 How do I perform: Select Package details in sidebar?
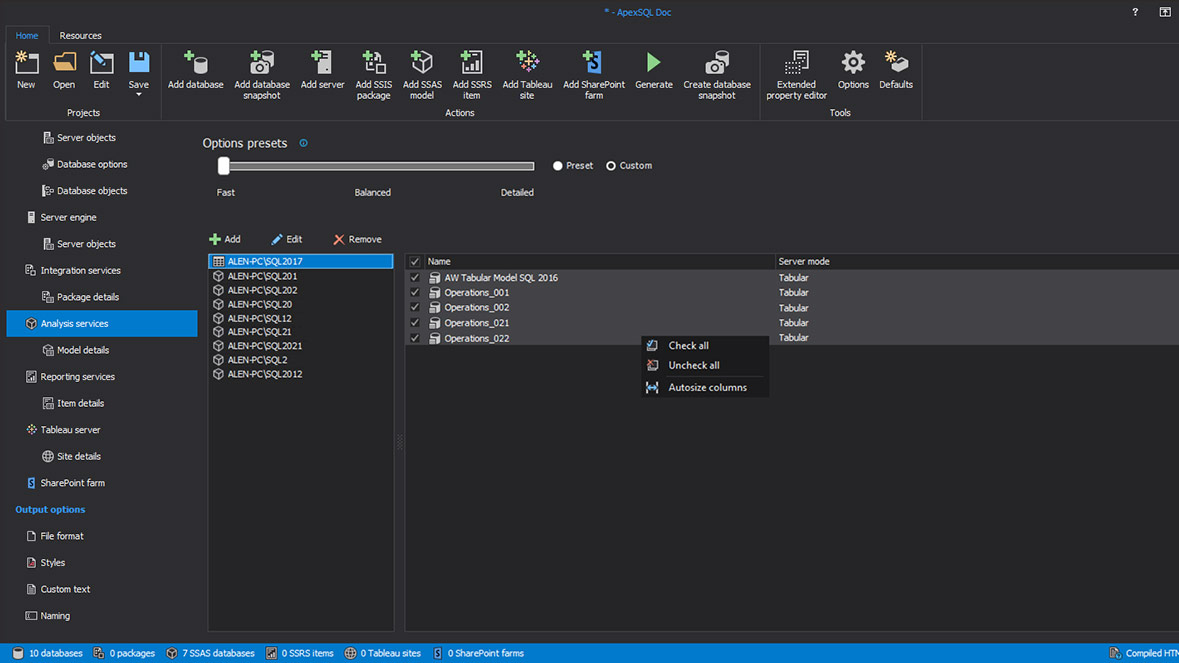tap(80, 297)
